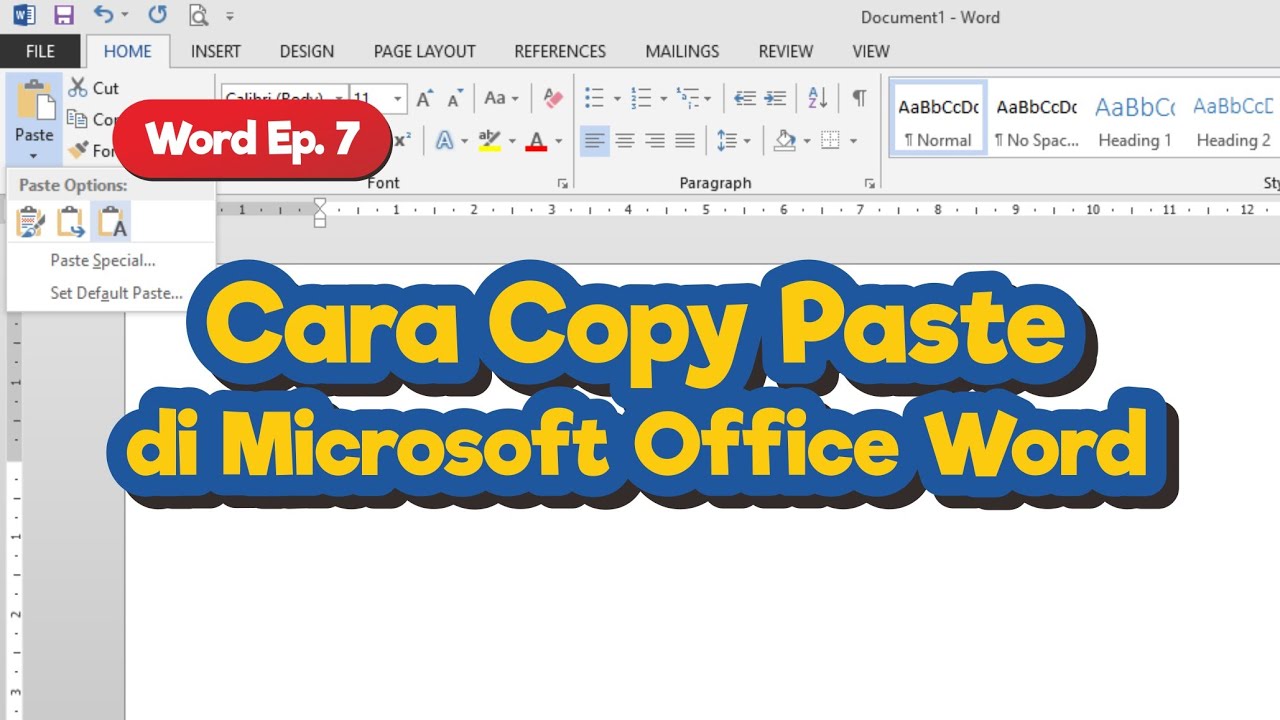Open bullet library dropdown arrow

pyautogui.click(x=616, y=98)
